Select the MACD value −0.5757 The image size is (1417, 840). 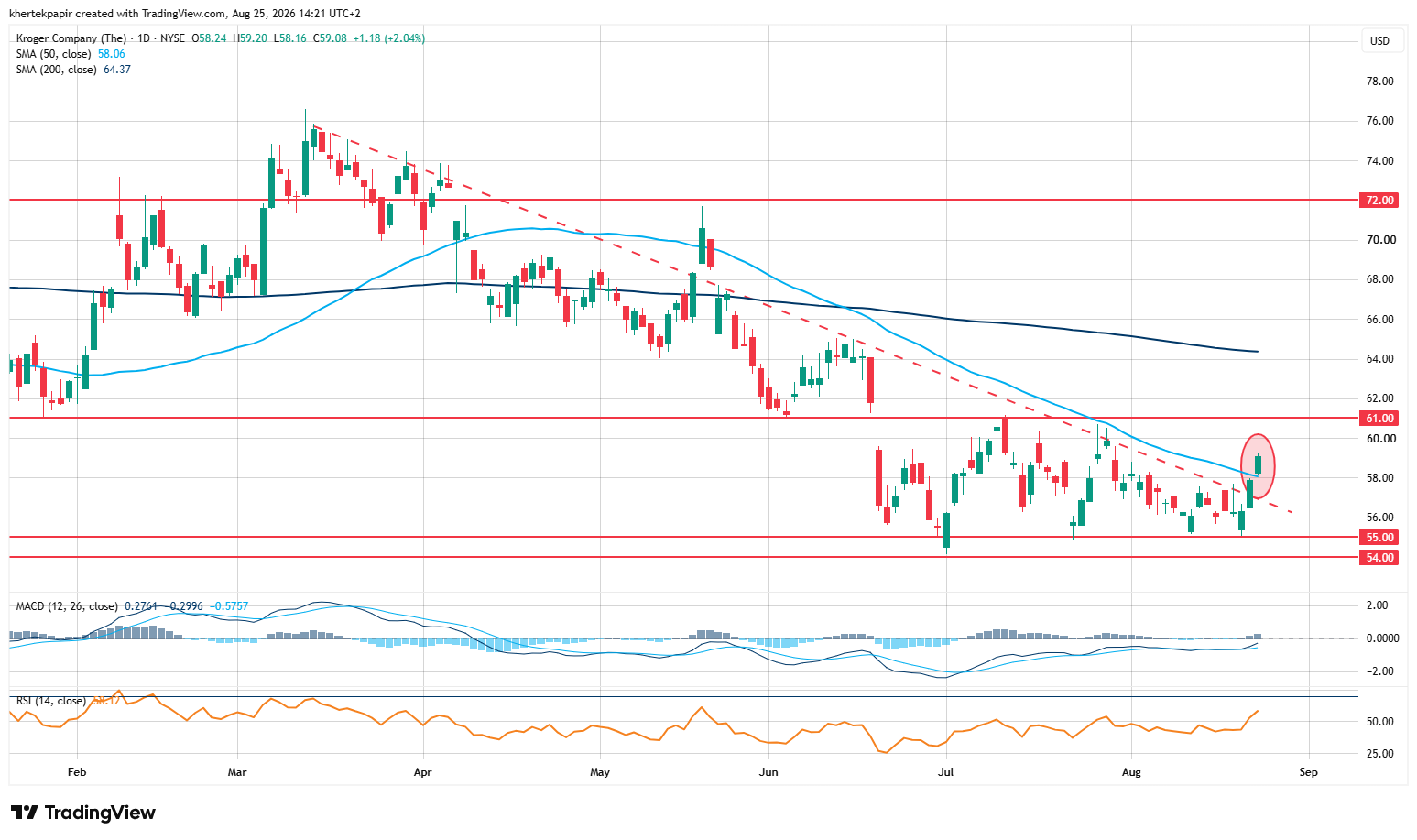(229, 606)
